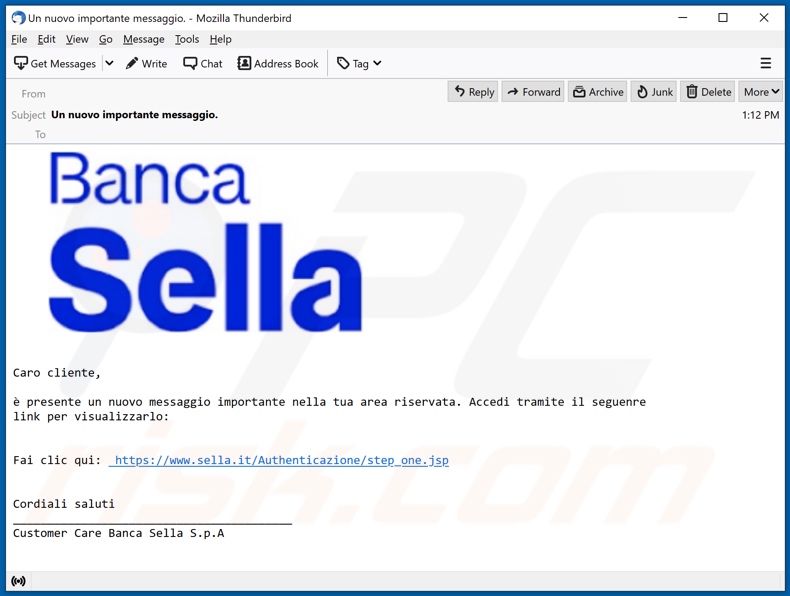This screenshot has height=596, width=790.
Task: Close the Thunderbird window
Action: point(764,18)
